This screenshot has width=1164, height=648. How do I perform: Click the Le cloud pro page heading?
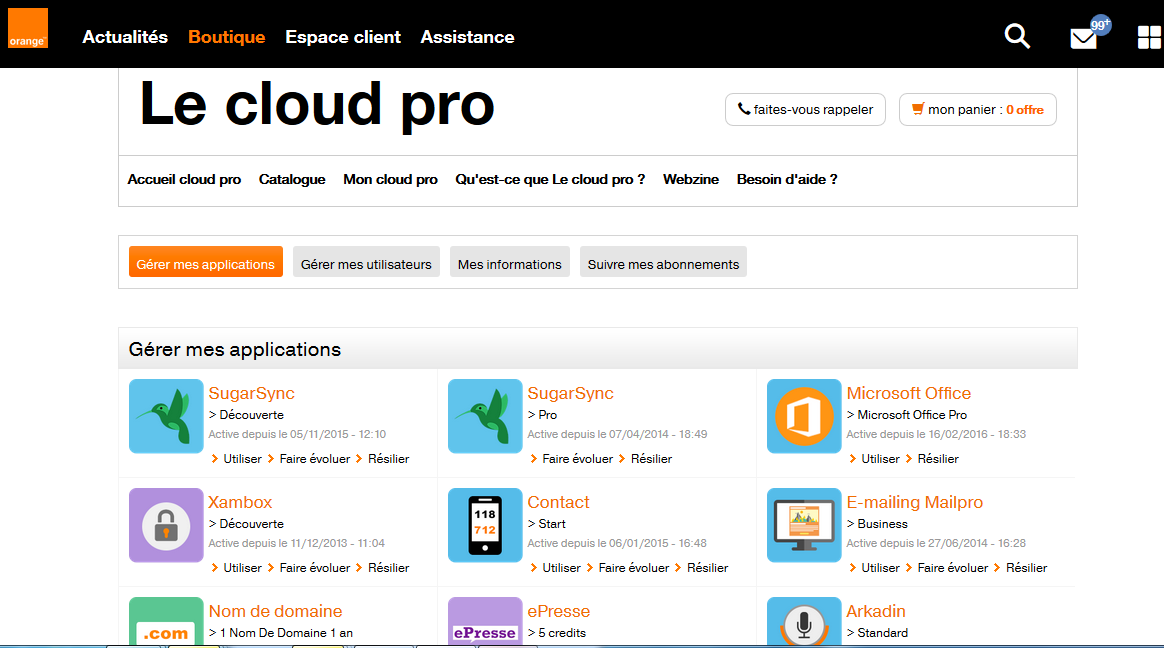[317, 105]
